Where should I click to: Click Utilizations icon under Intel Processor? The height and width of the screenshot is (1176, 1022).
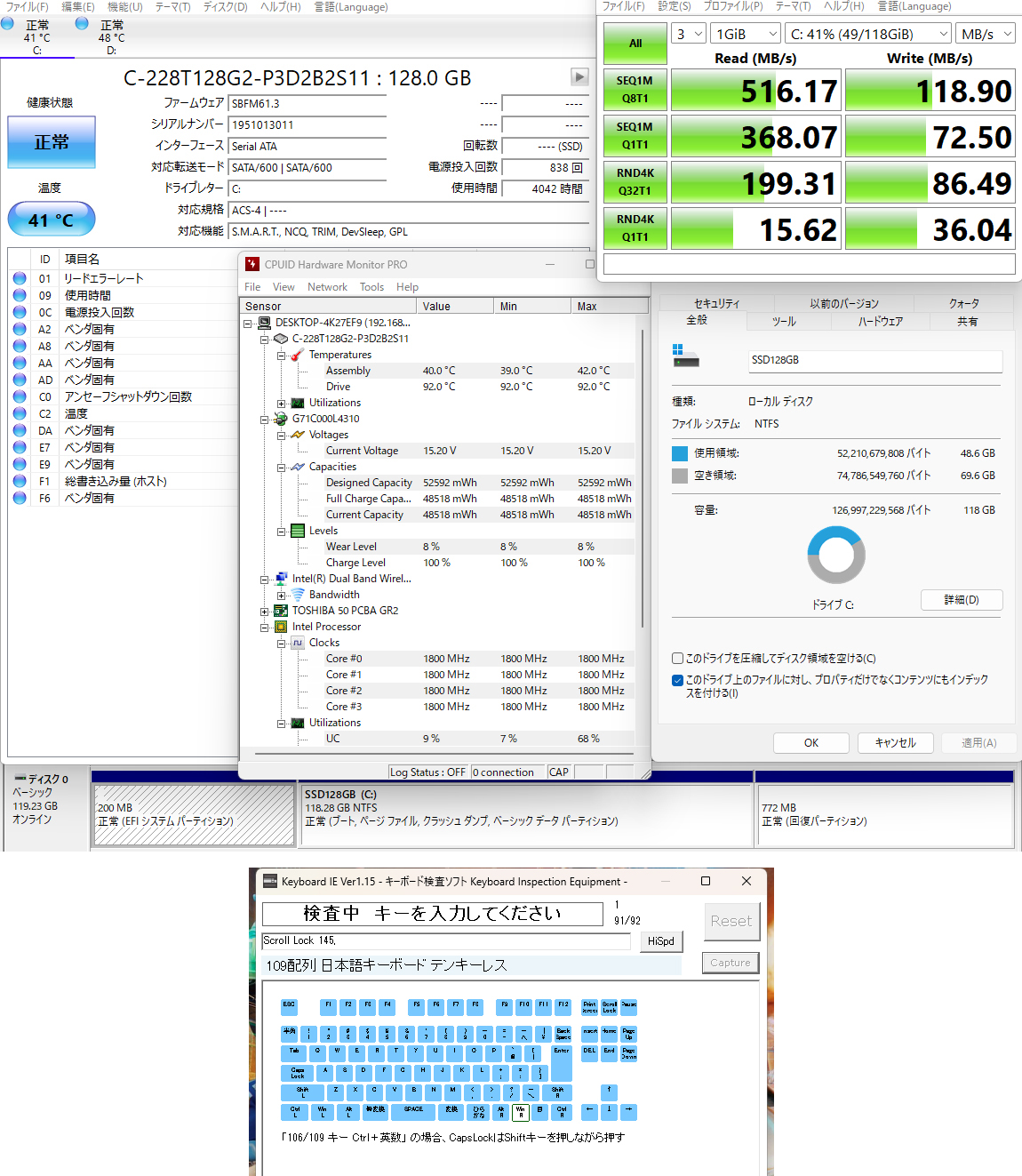298,723
